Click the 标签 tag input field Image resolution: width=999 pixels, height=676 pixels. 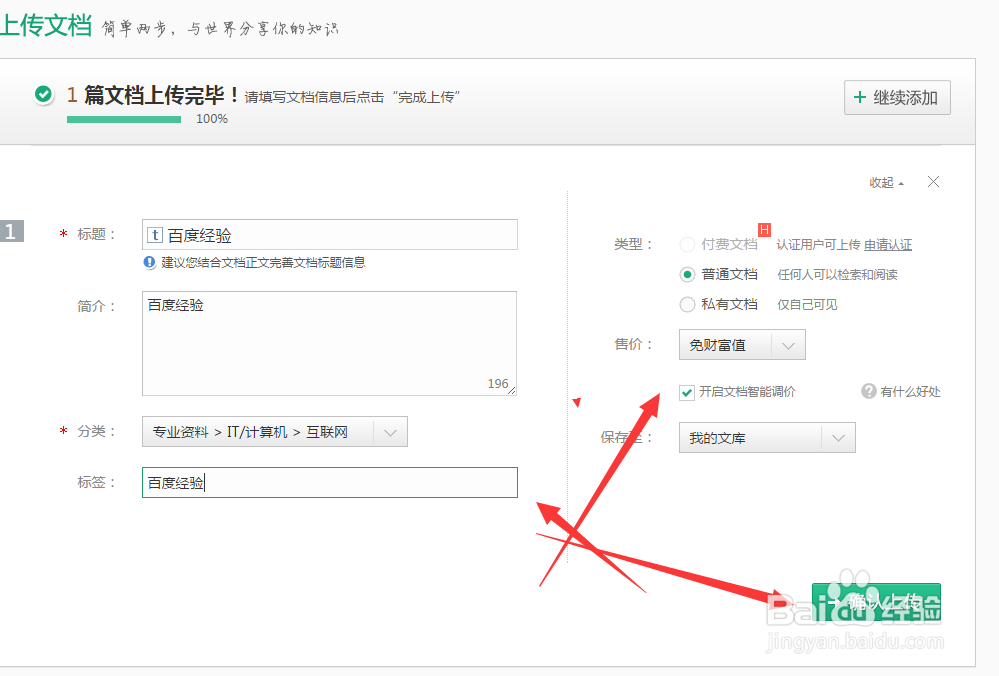click(329, 482)
